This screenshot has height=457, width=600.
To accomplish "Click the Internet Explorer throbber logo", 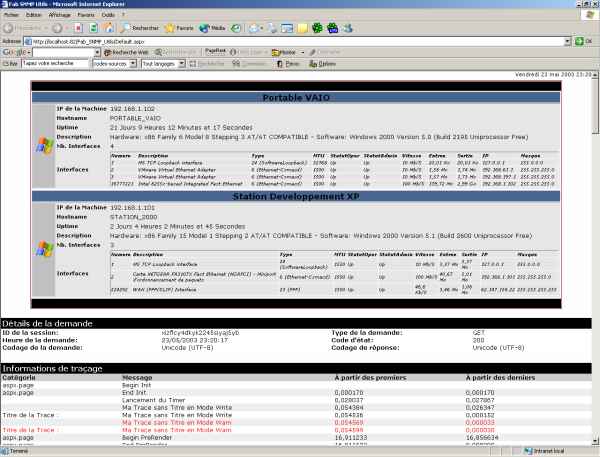I will click(x=590, y=14).
